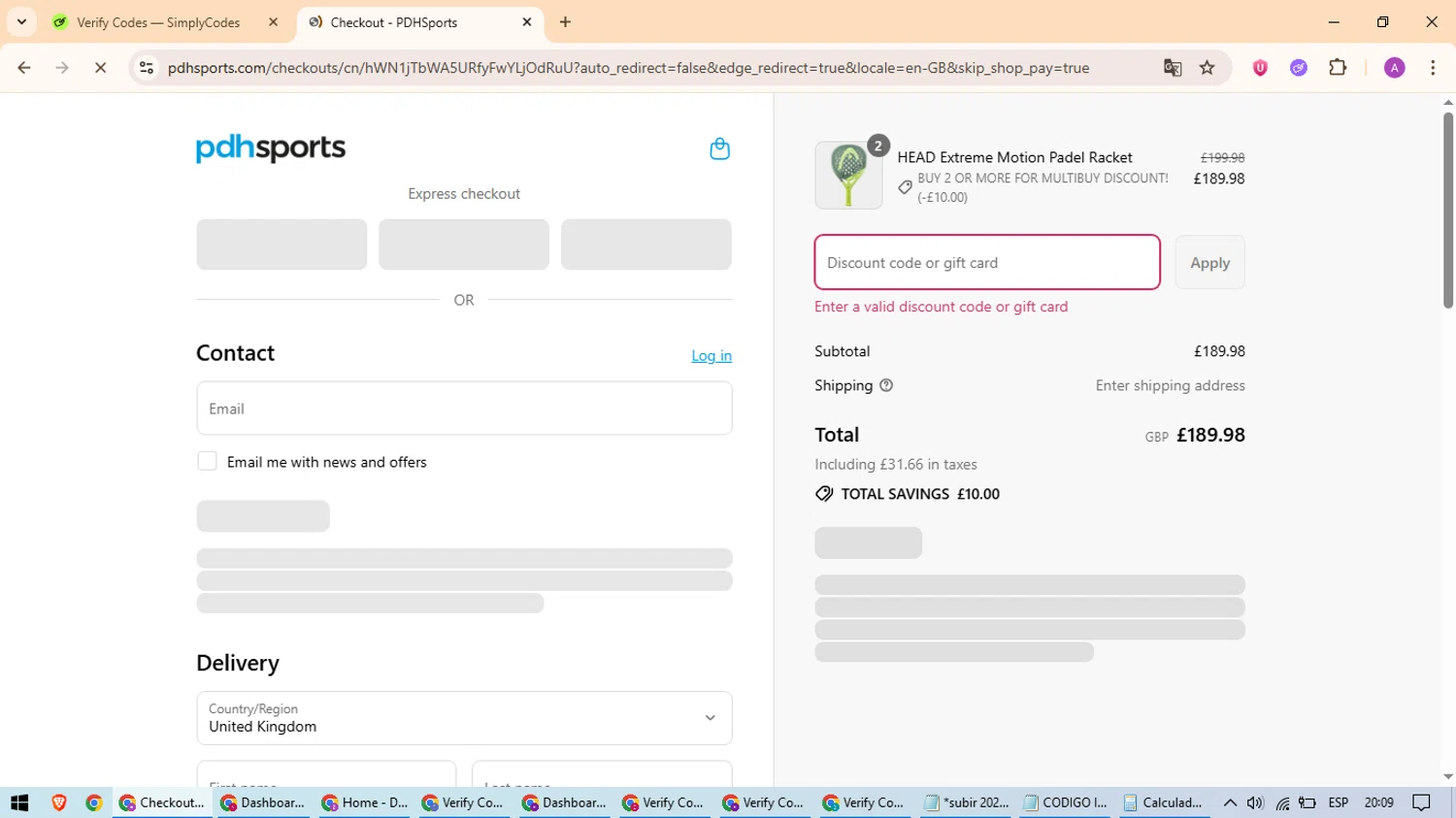Screen dimensions: 1456x818
Task: Switch to the Home - D... taskbar window
Action: point(364,802)
